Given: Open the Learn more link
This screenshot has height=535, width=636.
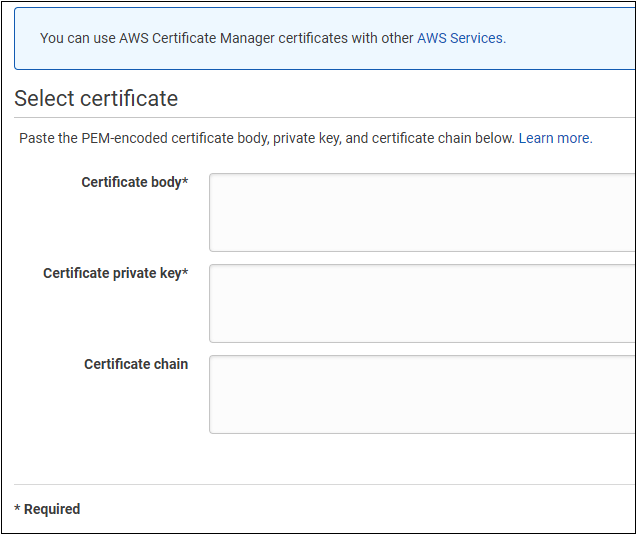Looking at the screenshot, I should point(555,138).
